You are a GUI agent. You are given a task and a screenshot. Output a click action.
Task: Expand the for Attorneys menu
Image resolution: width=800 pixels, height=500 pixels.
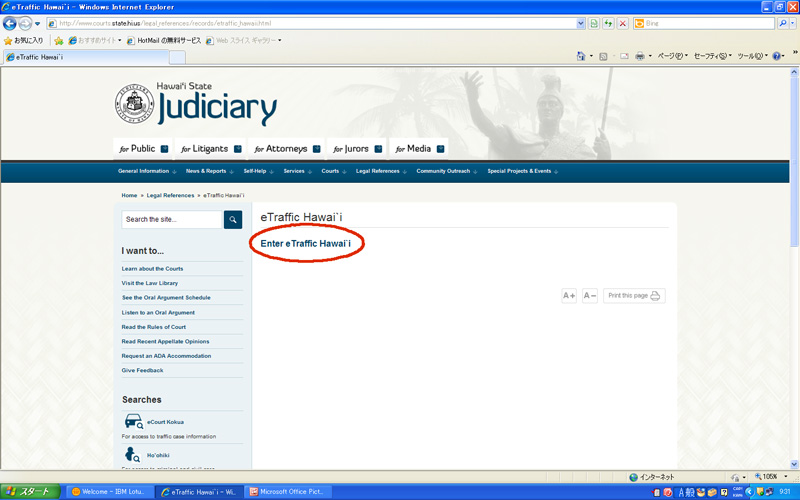287,148
